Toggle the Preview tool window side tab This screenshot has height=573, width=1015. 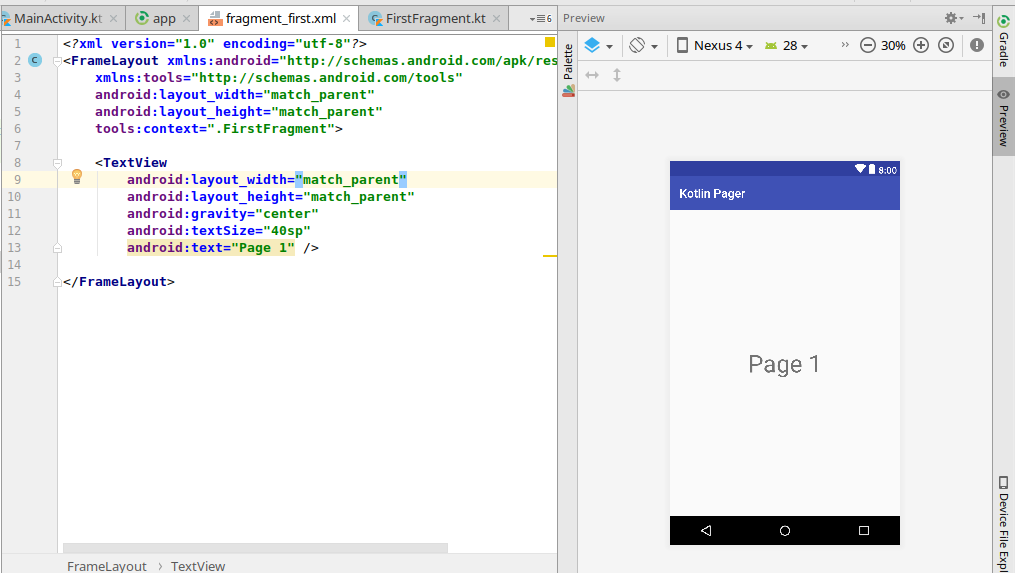1003,118
